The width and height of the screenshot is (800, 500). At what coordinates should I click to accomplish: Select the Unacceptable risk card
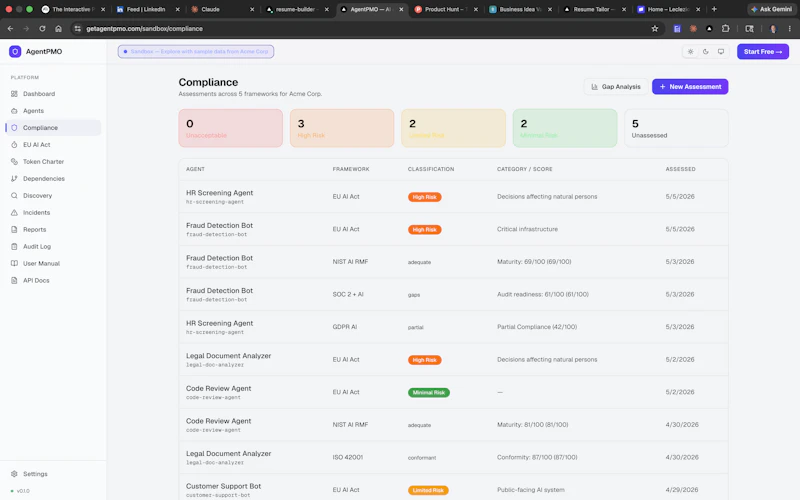click(231, 128)
